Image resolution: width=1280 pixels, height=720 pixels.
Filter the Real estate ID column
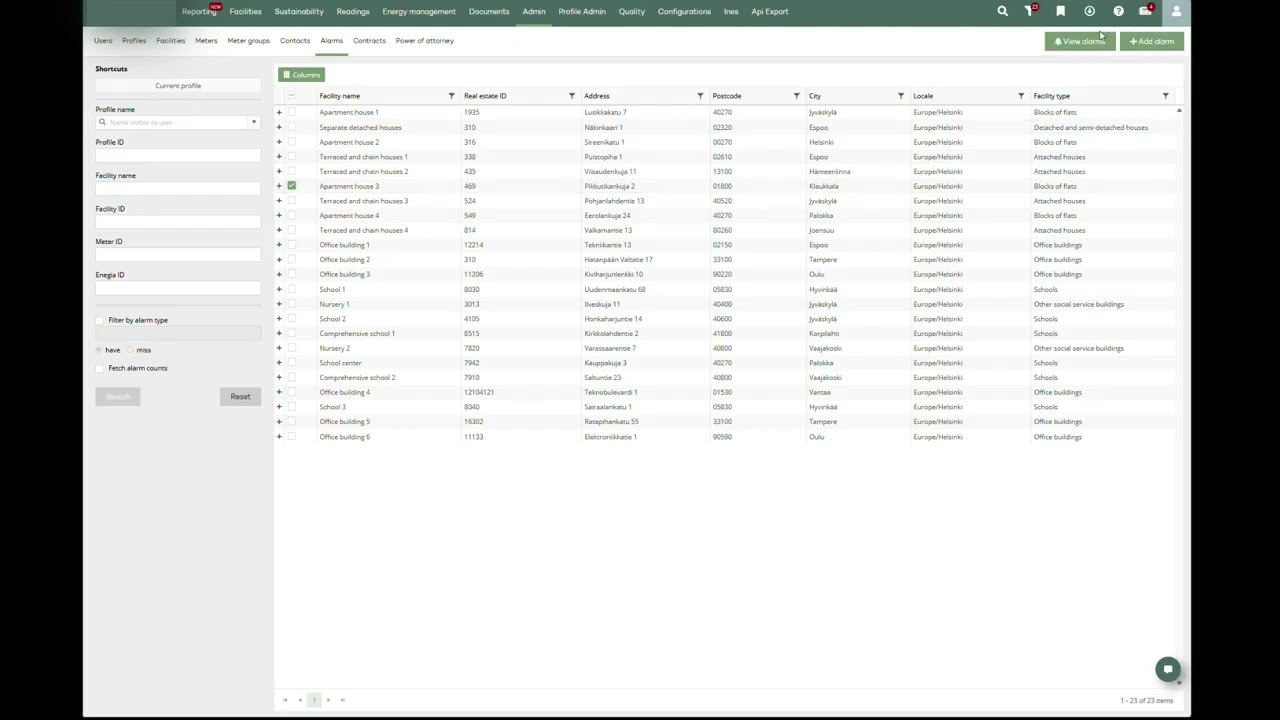click(572, 96)
